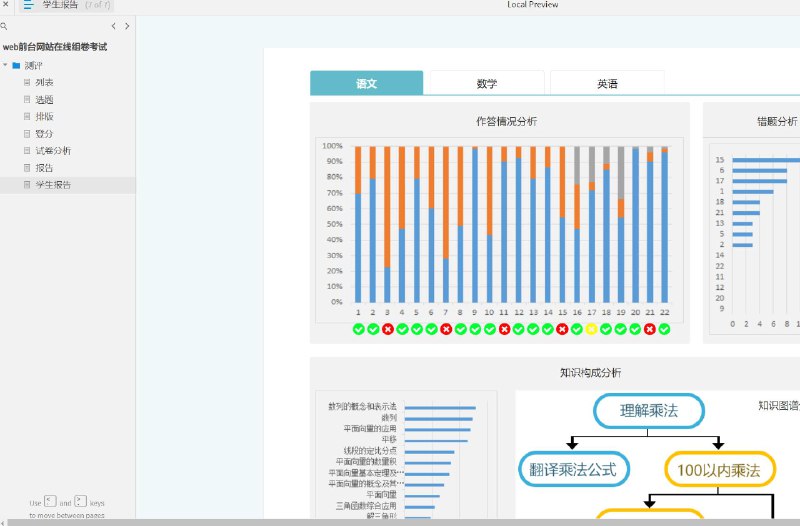
Task: Click the green check icon under question 5
Action: tap(416, 330)
